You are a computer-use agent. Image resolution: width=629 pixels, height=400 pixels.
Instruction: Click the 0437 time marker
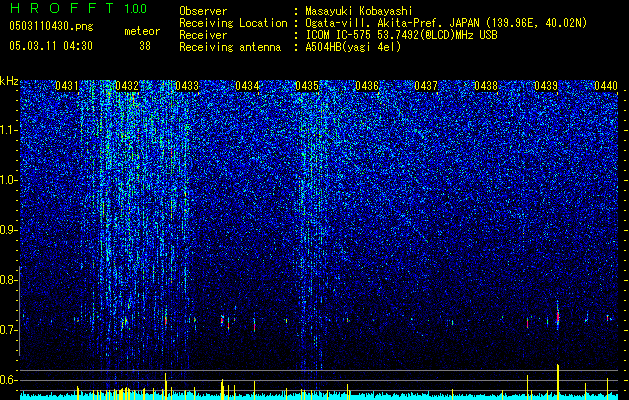click(x=426, y=86)
